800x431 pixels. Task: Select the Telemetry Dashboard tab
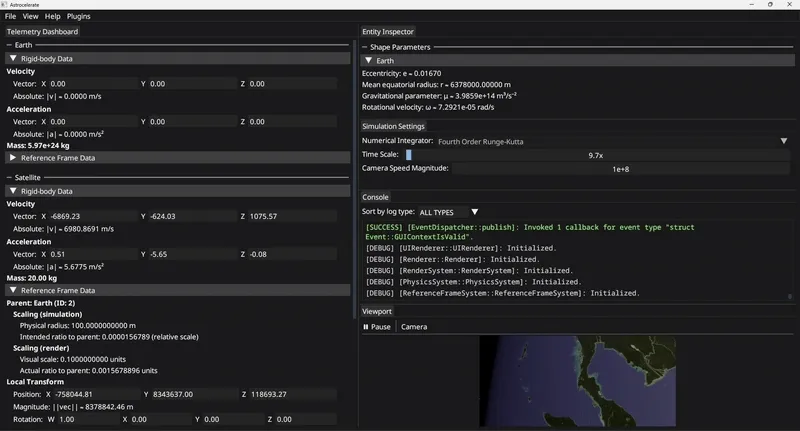coord(42,32)
